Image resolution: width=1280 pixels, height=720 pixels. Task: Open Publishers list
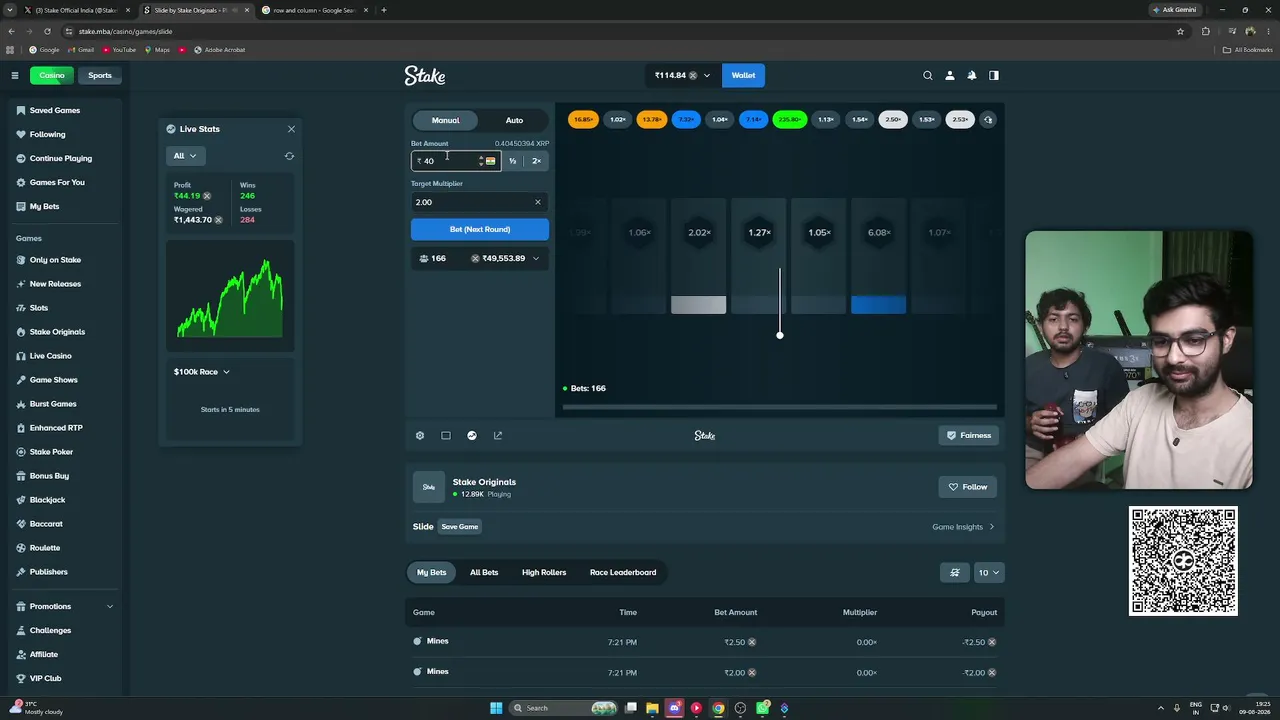tap(48, 572)
